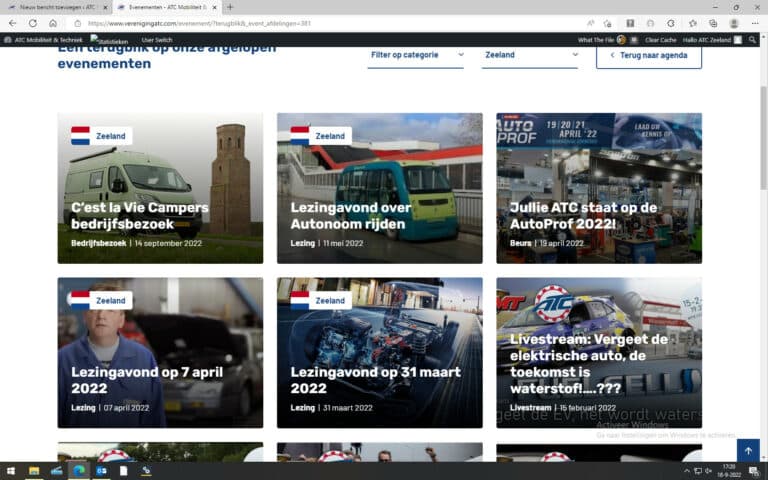The height and width of the screenshot is (480, 768).
Task: Click the Terug naar agenda button
Action: [649, 55]
